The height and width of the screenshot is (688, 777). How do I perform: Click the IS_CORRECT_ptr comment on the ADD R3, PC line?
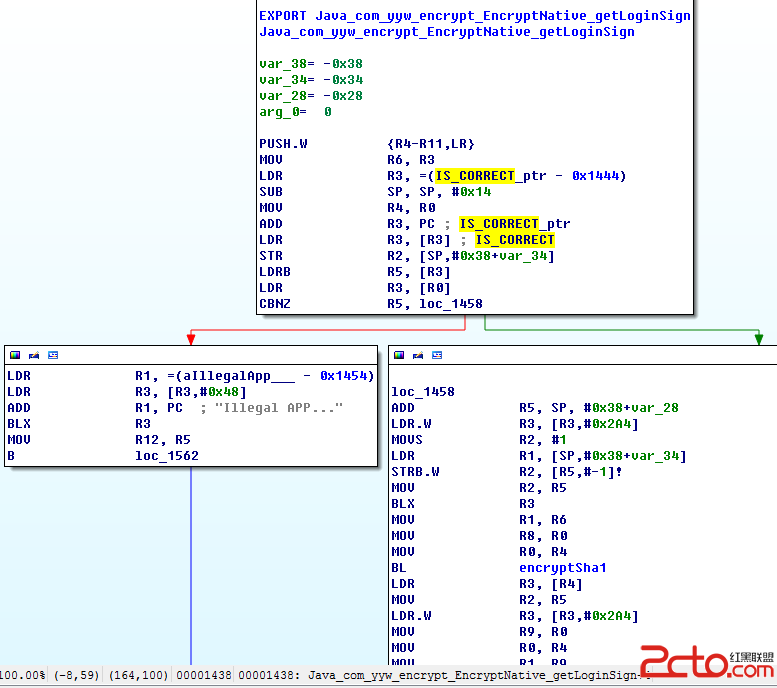point(515,224)
